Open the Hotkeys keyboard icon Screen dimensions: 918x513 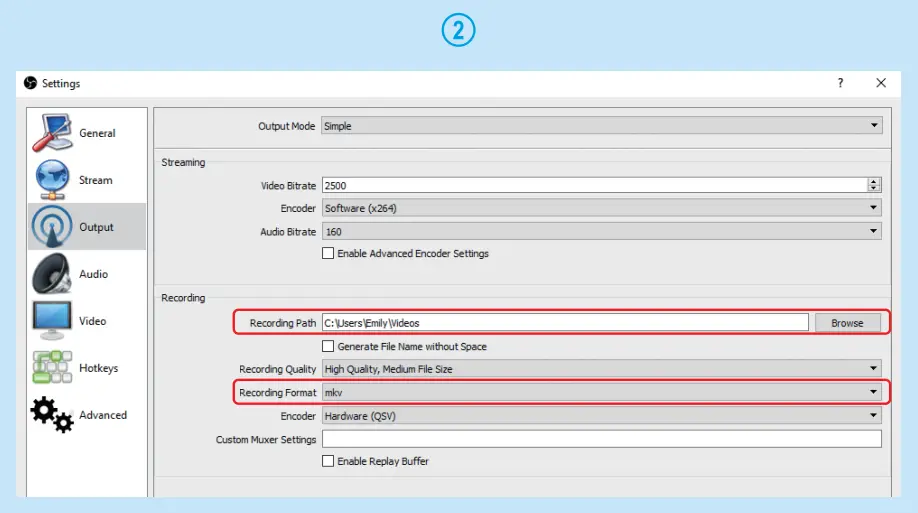(52, 368)
